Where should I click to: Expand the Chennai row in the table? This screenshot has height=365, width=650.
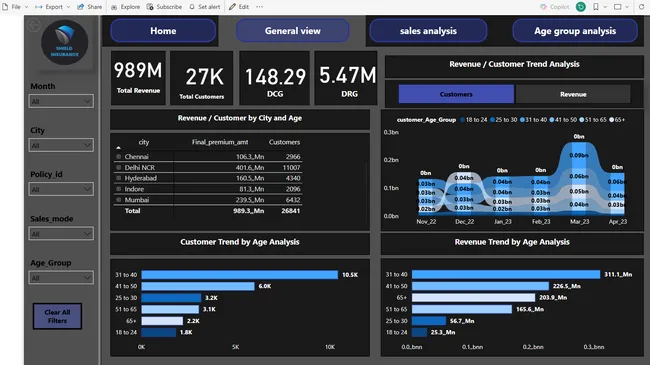119,156
